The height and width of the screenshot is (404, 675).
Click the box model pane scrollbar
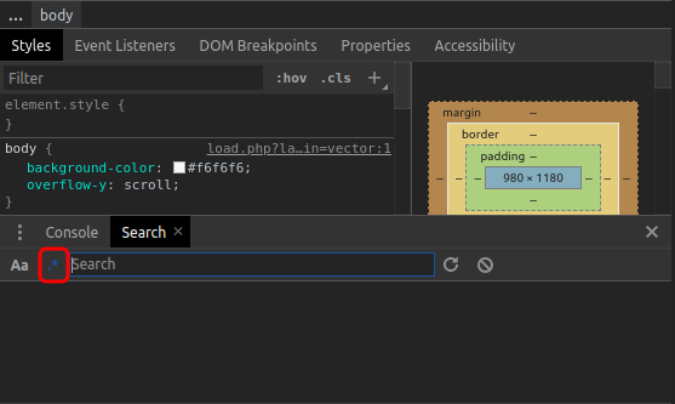pyautogui.click(x=662, y=75)
